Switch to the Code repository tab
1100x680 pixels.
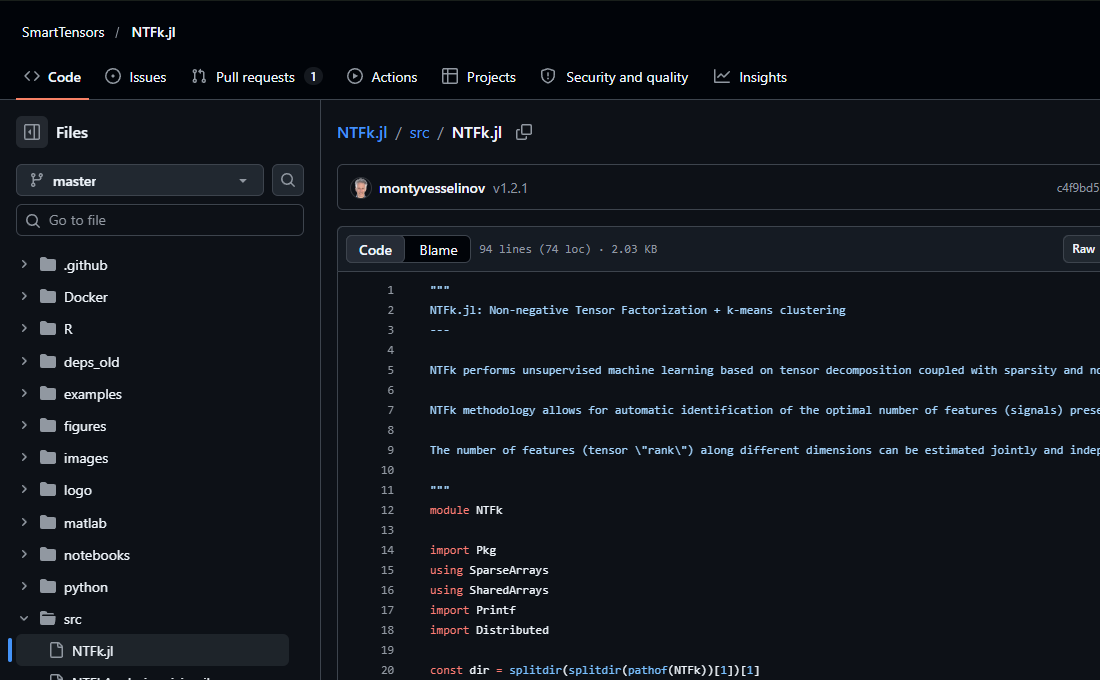[53, 77]
